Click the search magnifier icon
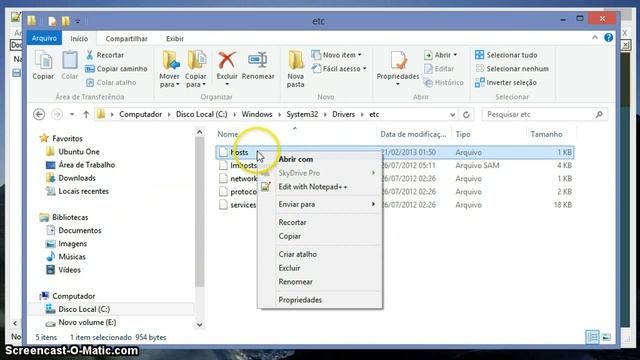The image size is (640, 360). click(x=599, y=115)
